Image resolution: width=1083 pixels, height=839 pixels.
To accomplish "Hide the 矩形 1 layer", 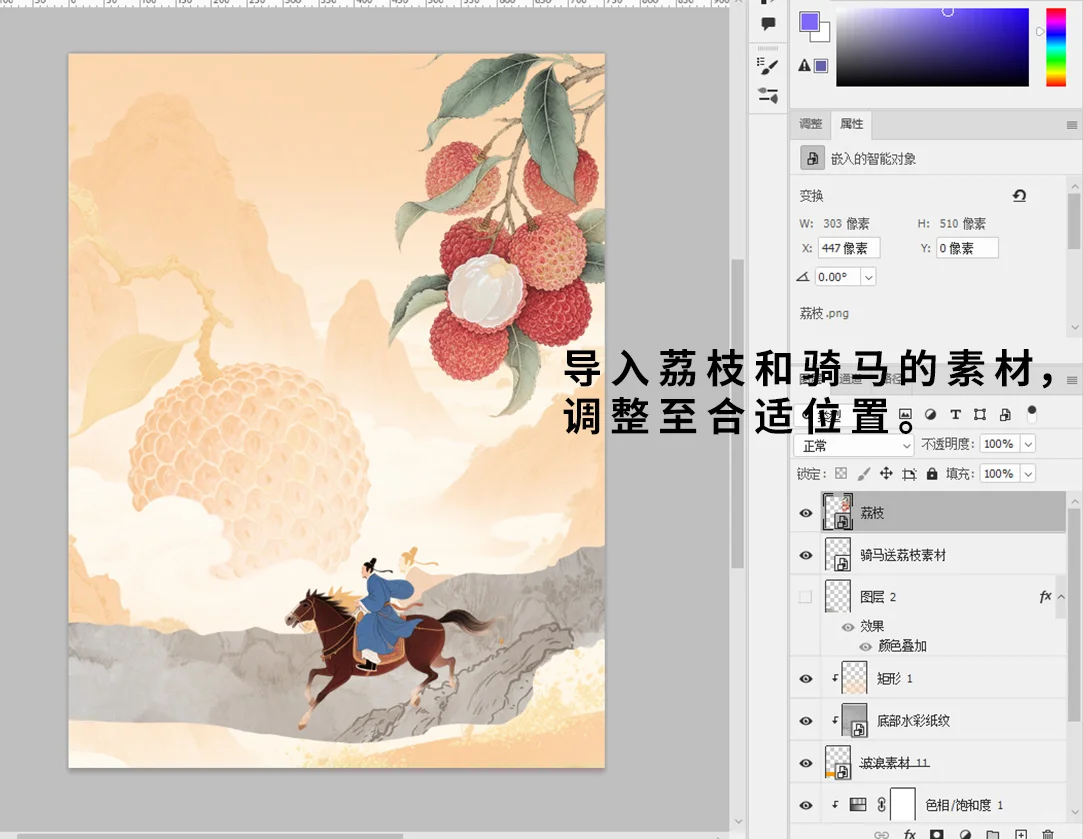I will [x=805, y=679].
